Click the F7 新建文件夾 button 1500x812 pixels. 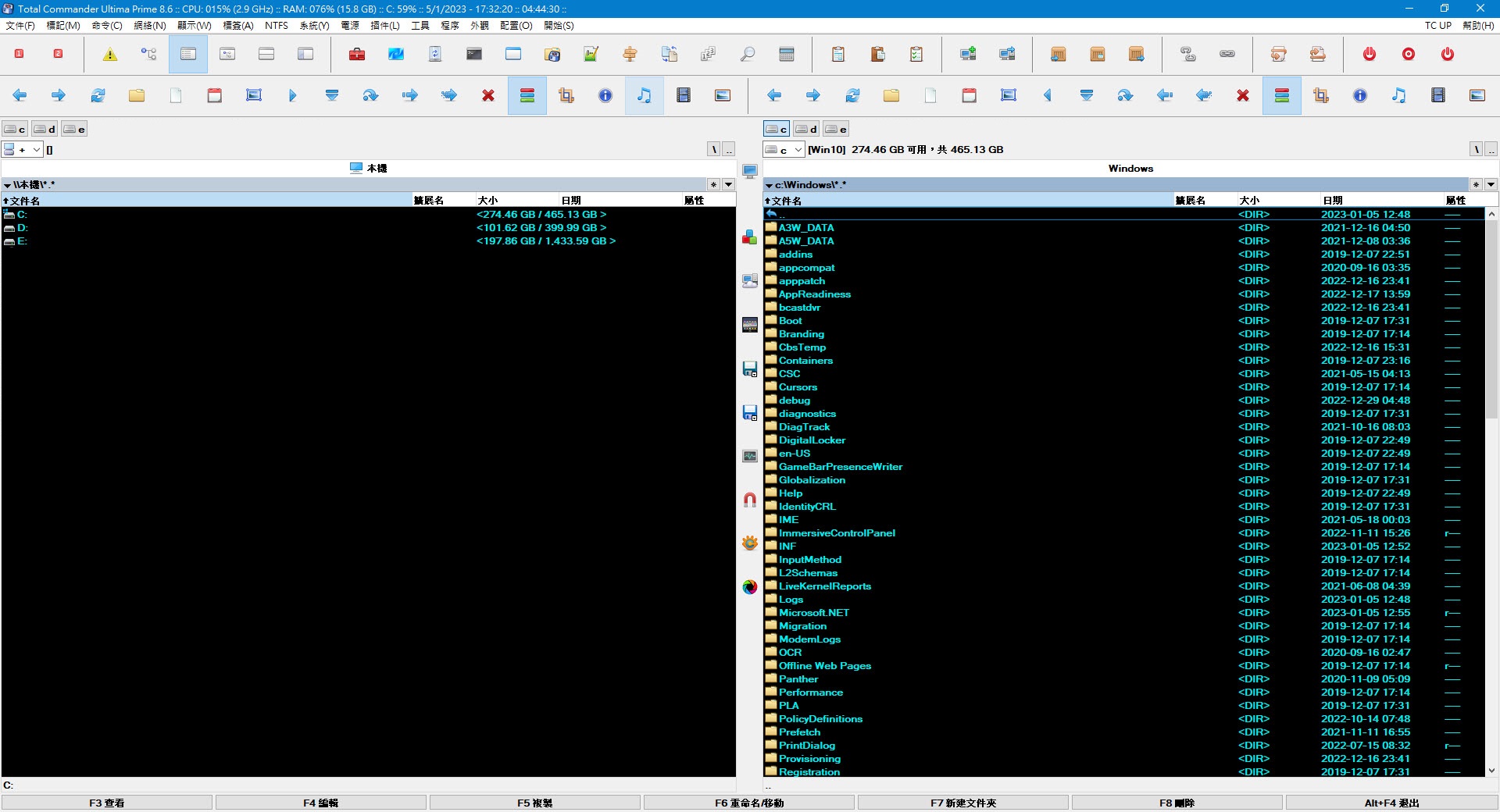click(963, 803)
